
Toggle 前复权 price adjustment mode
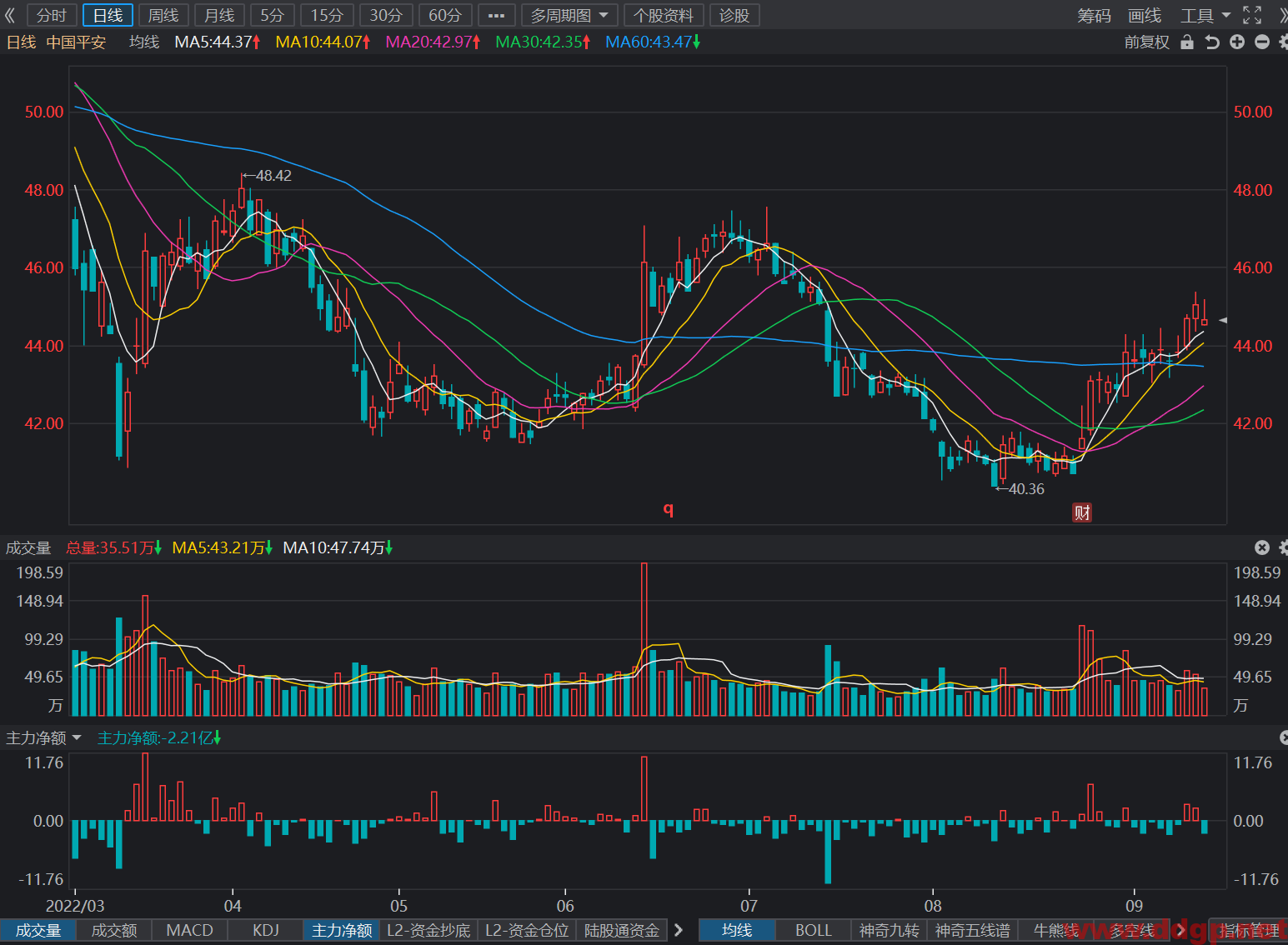(1147, 42)
